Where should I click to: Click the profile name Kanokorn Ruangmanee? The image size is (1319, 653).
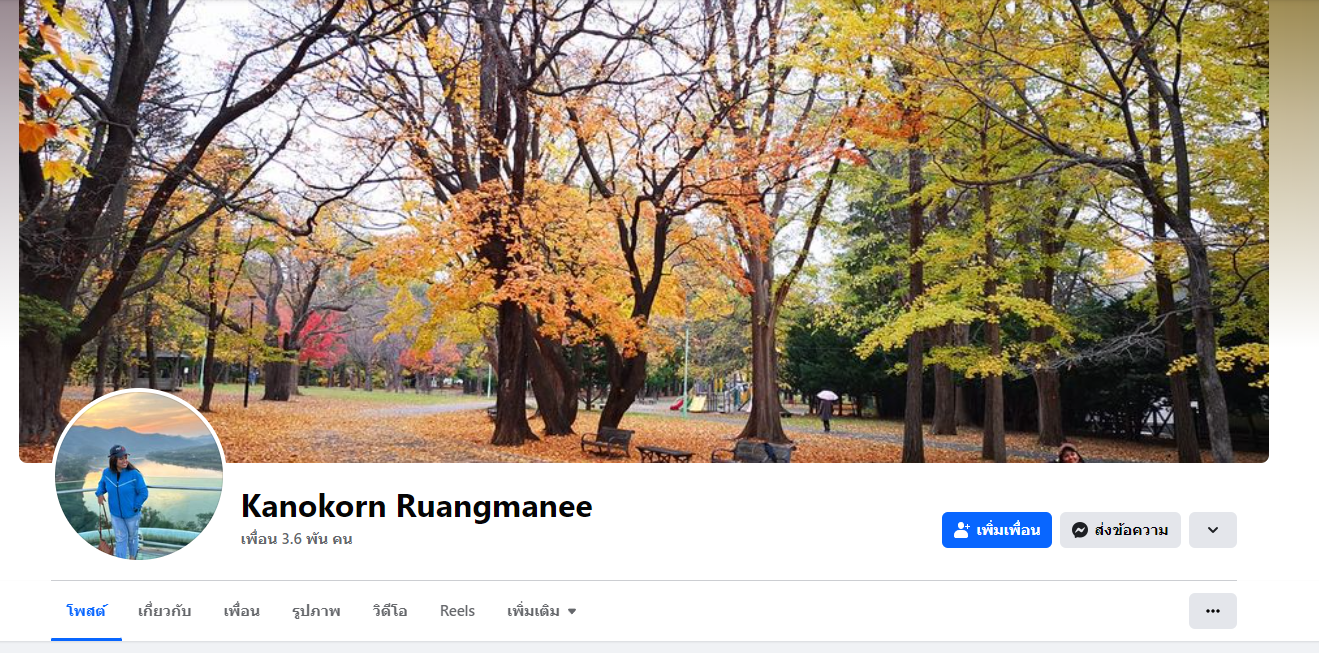[x=417, y=506]
